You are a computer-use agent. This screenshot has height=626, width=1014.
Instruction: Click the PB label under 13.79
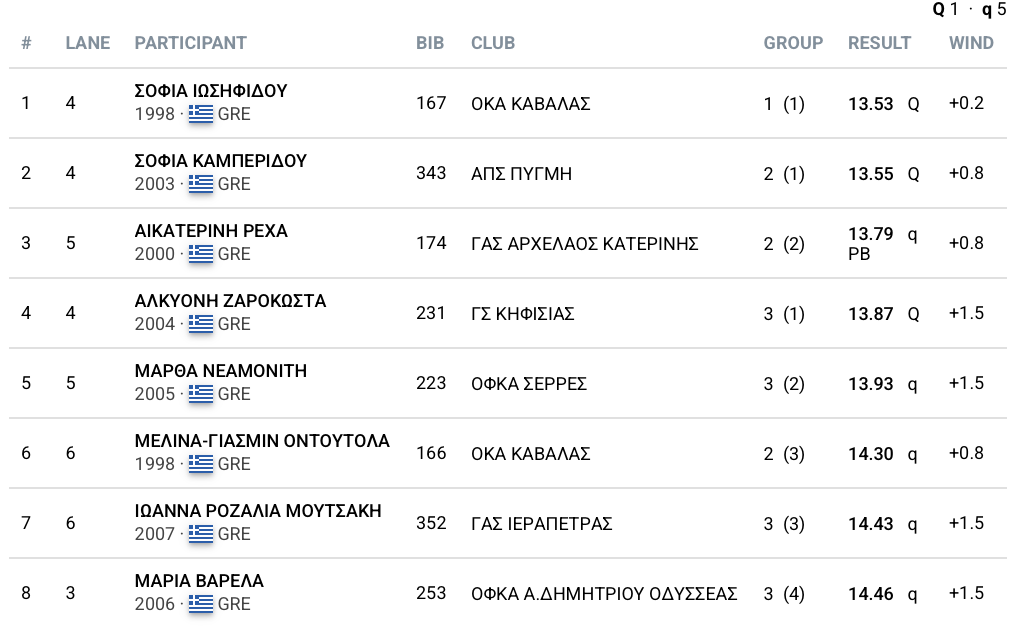[x=859, y=254]
